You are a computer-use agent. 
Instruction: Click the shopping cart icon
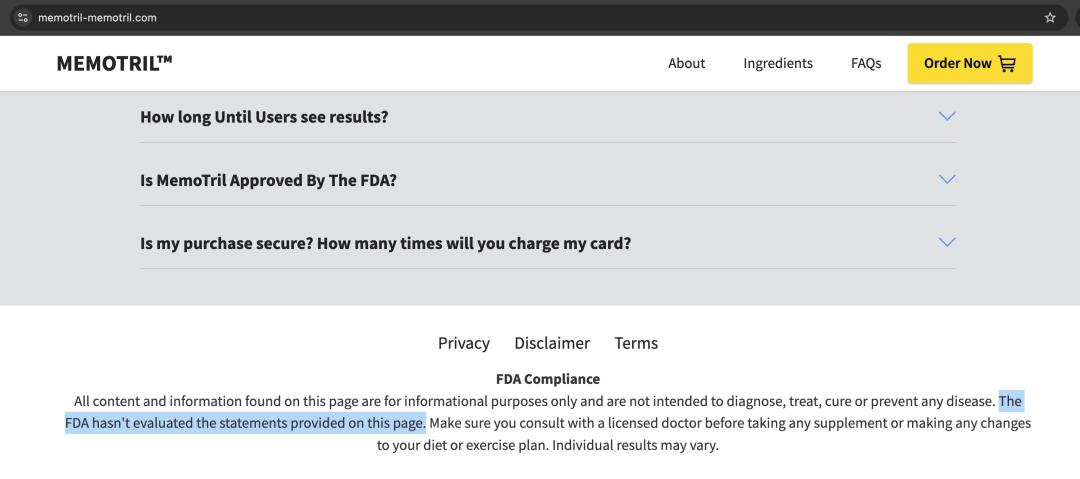click(x=1007, y=64)
